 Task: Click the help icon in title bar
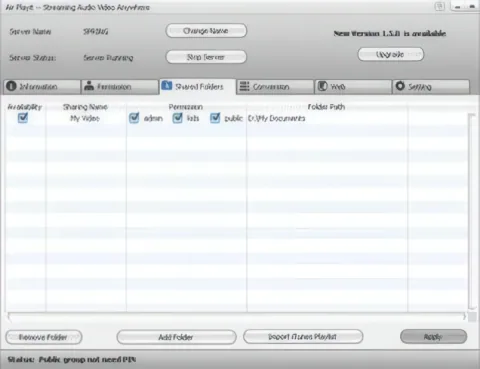click(x=439, y=6)
